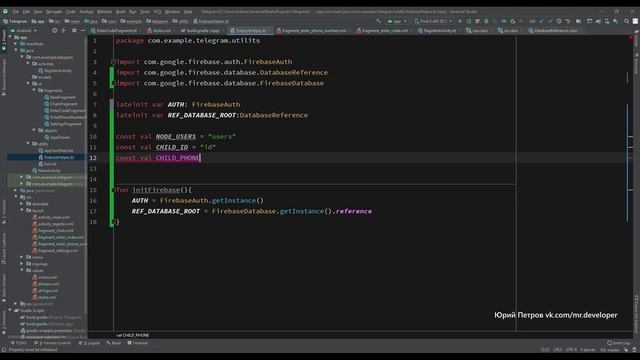Open the Pixel device selector dropdown
The image size is (640, 360).
click(x=433, y=21)
